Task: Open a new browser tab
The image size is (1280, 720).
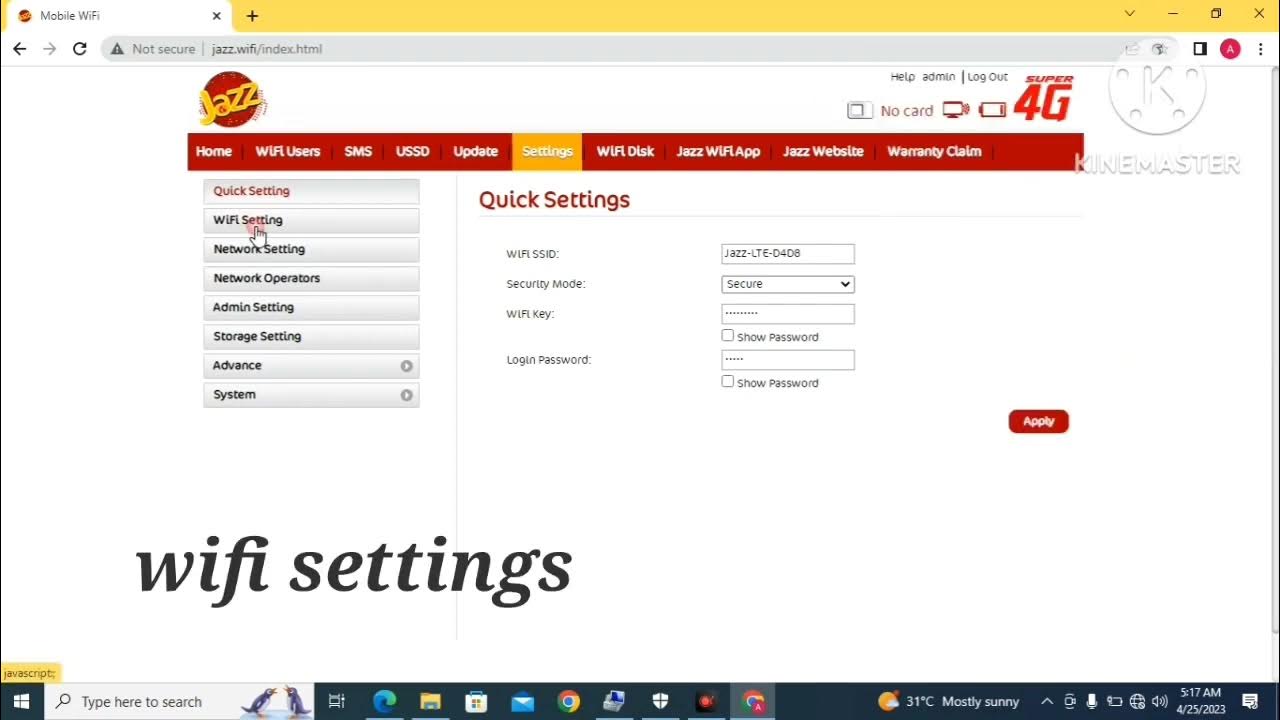Action: [x=252, y=15]
